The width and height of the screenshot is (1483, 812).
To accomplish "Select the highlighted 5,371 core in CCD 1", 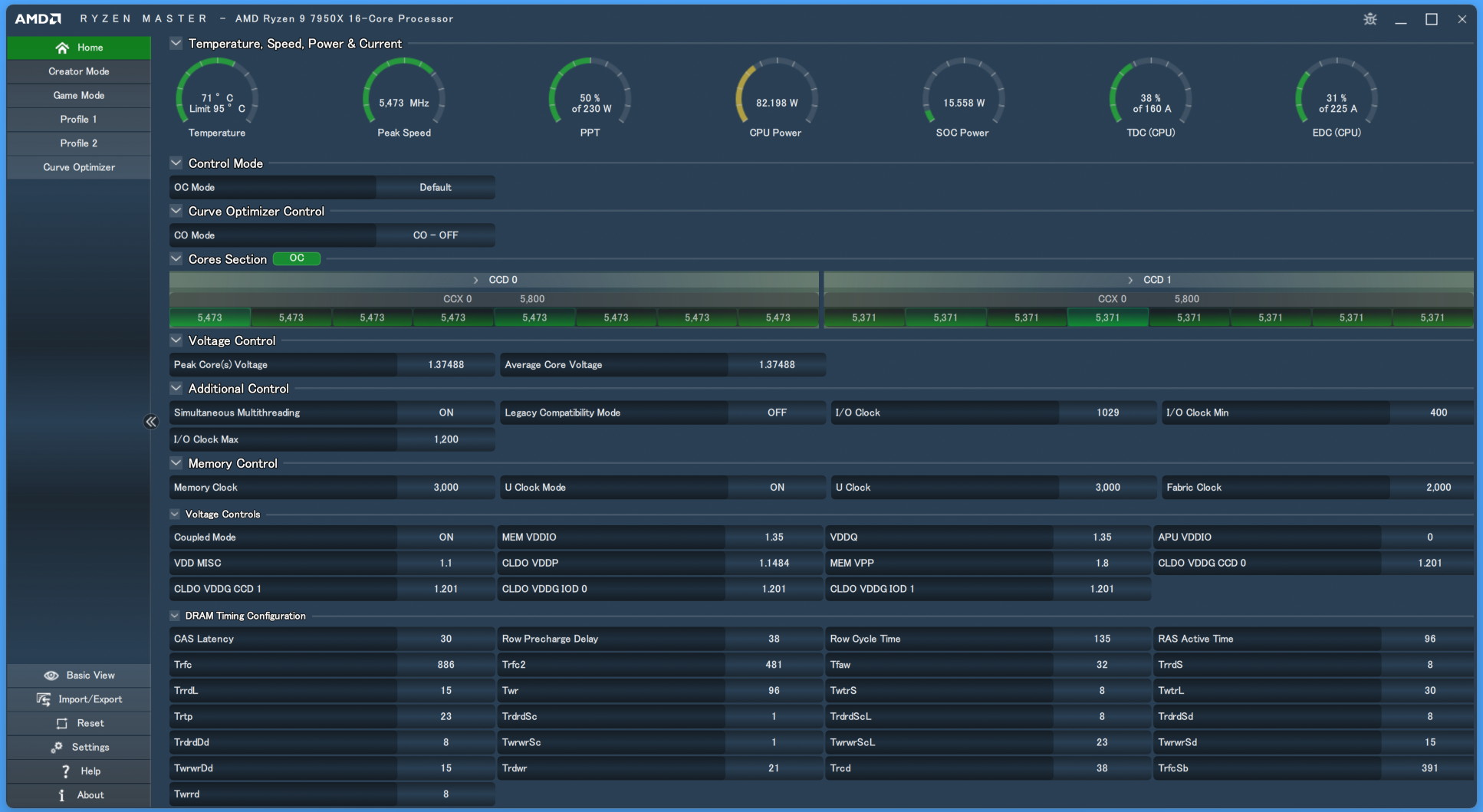I will [1107, 317].
